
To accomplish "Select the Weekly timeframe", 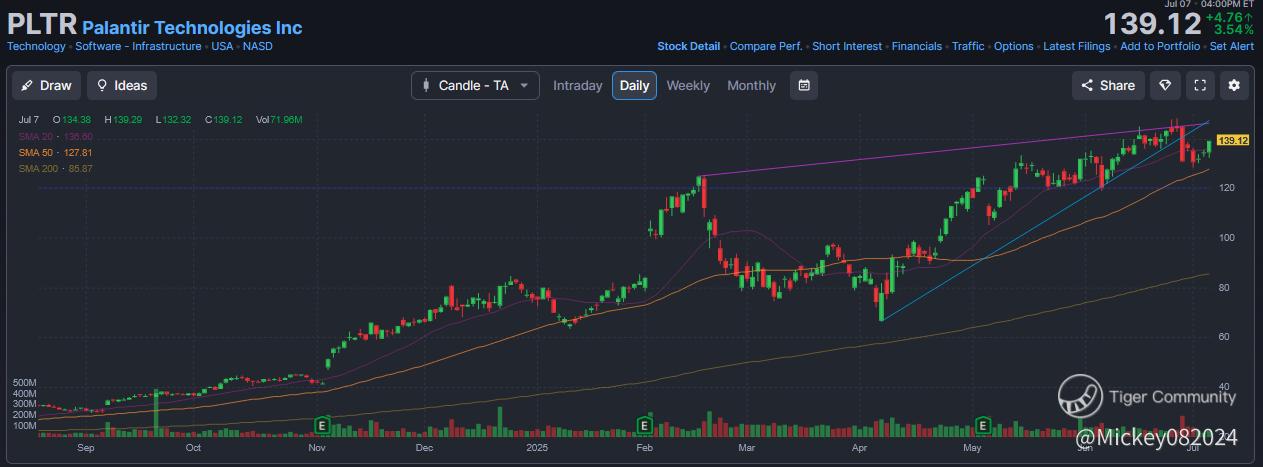I will click(688, 85).
